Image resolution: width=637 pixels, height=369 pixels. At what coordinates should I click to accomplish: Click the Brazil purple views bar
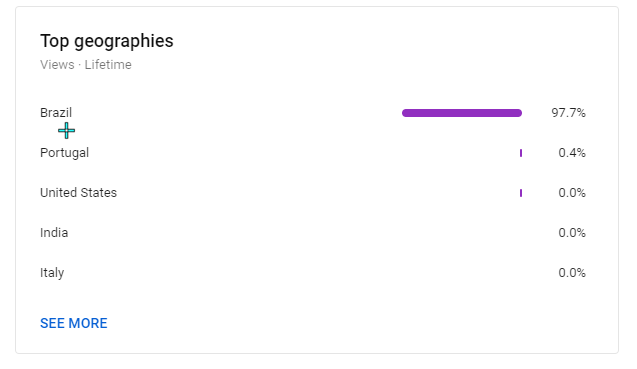click(x=462, y=113)
